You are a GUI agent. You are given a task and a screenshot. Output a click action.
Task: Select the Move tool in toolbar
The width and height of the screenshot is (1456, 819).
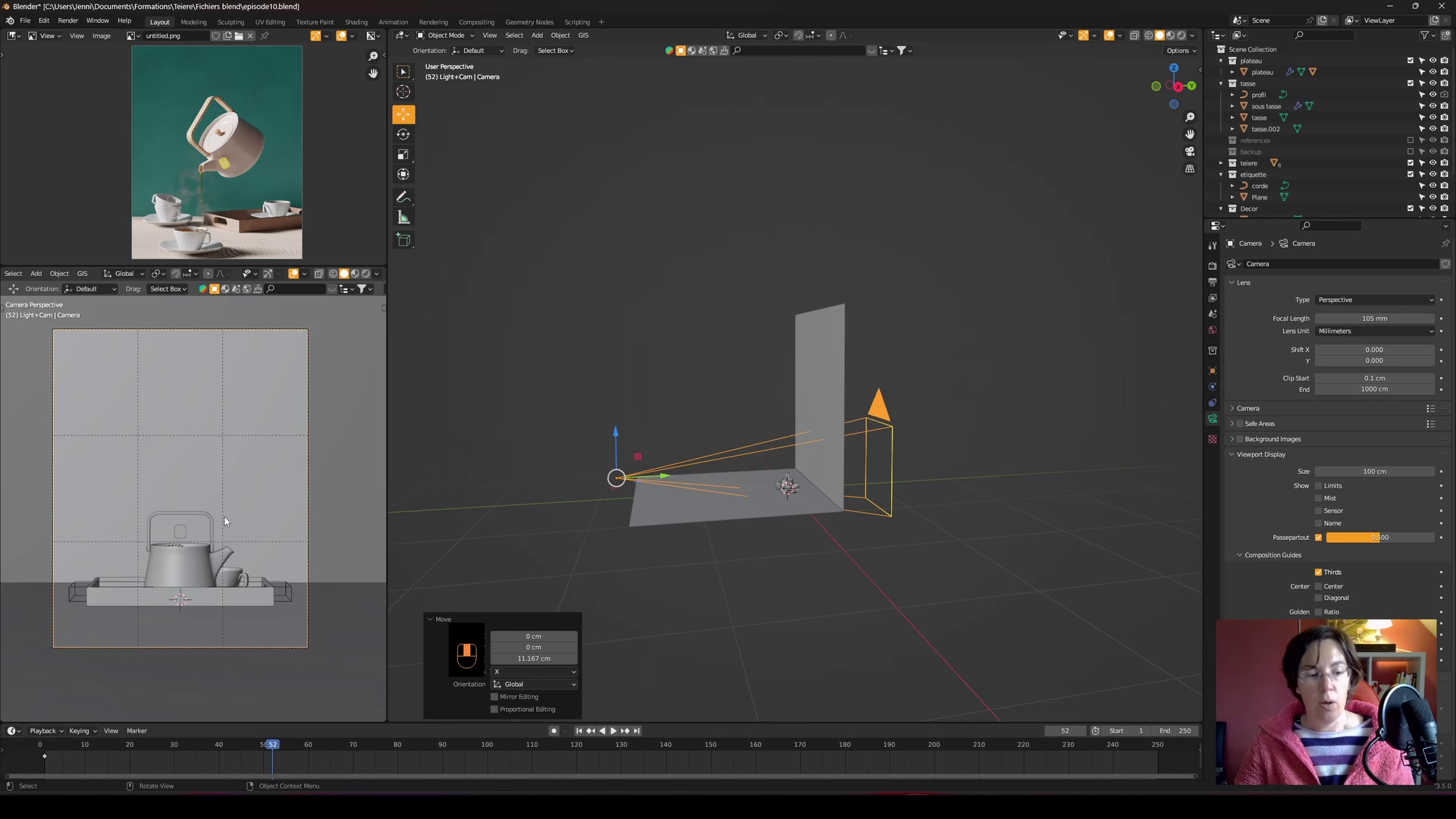pyautogui.click(x=403, y=115)
